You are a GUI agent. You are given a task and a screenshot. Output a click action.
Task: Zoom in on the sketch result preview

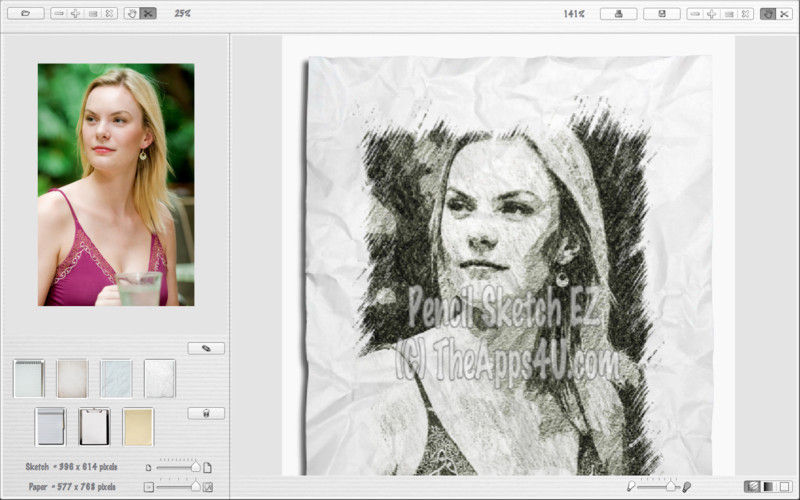(x=711, y=14)
